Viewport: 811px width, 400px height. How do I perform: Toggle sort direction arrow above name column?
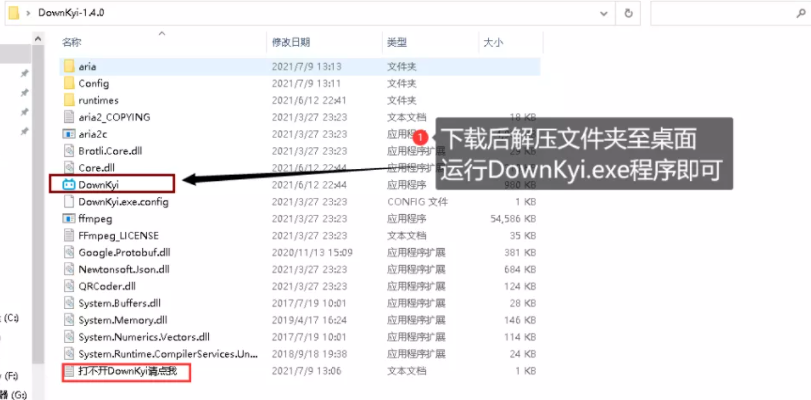161,33
